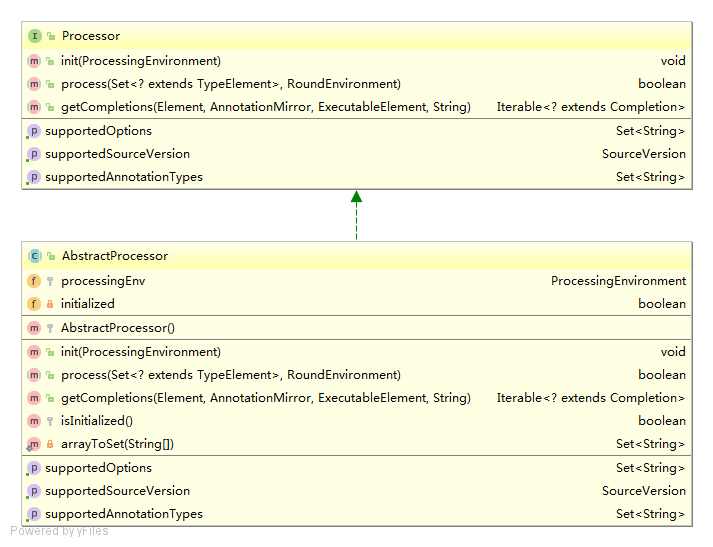Click the Set<String> return type of arrayToSet
The height and width of the screenshot is (547, 713).
650,444
